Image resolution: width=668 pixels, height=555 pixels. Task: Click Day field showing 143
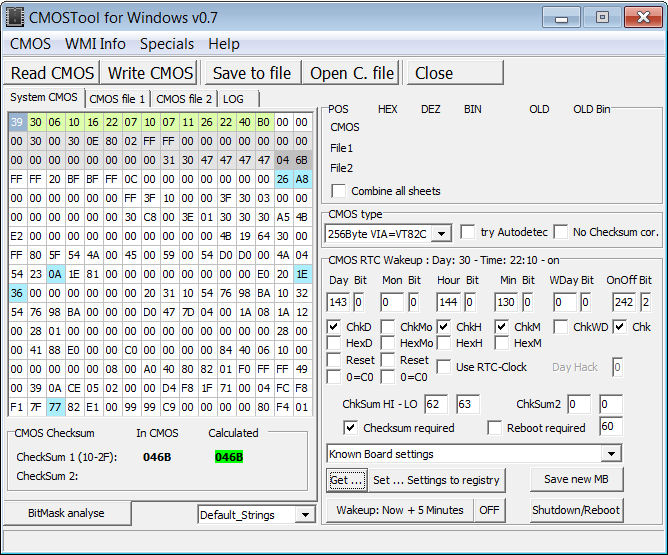(338, 302)
